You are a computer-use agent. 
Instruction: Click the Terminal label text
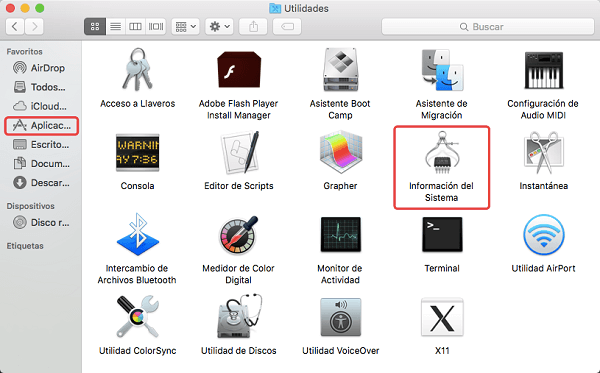tap(442, 268)
